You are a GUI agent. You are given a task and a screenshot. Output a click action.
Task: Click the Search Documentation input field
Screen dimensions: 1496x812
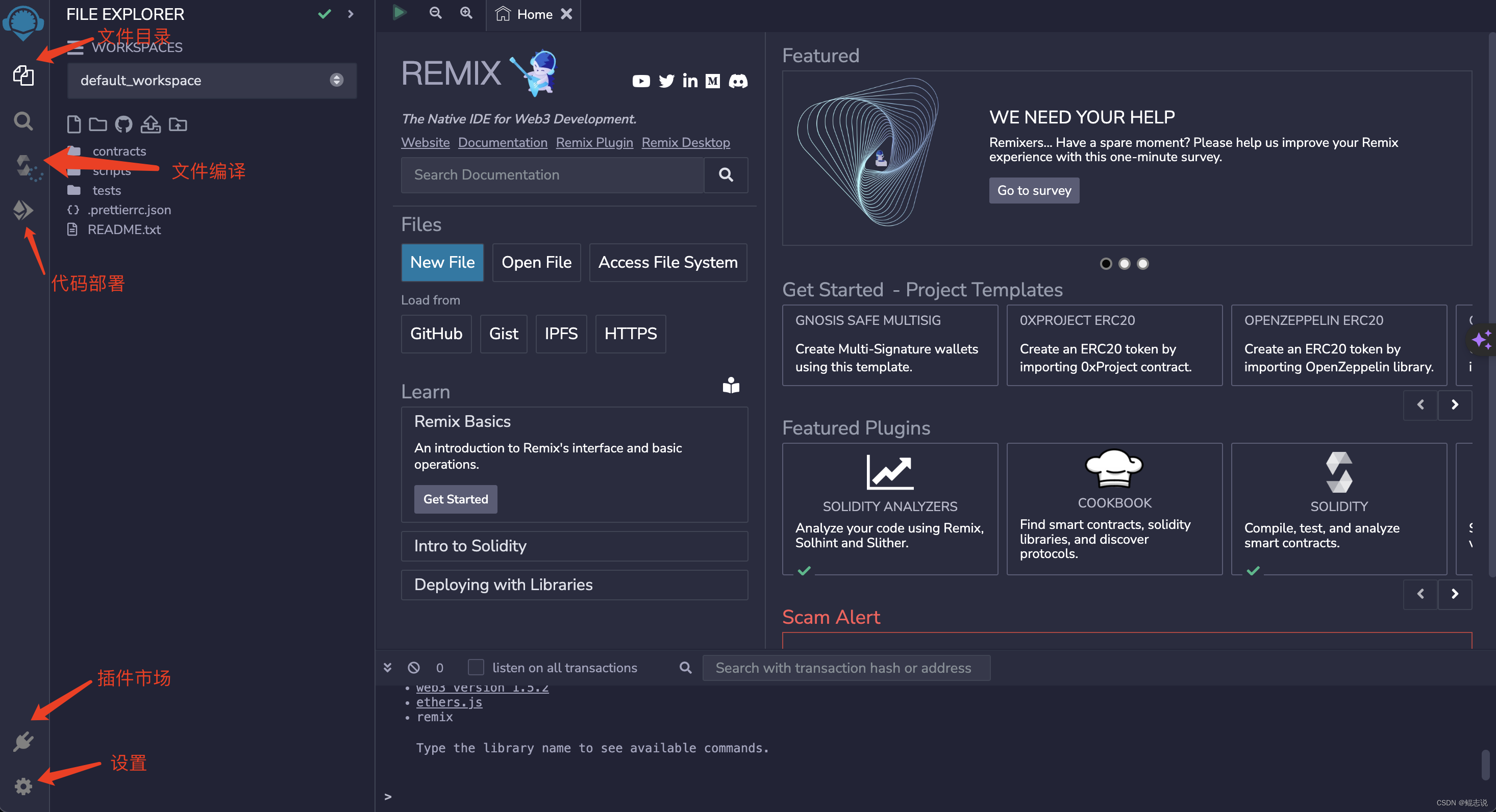[552, 175]
